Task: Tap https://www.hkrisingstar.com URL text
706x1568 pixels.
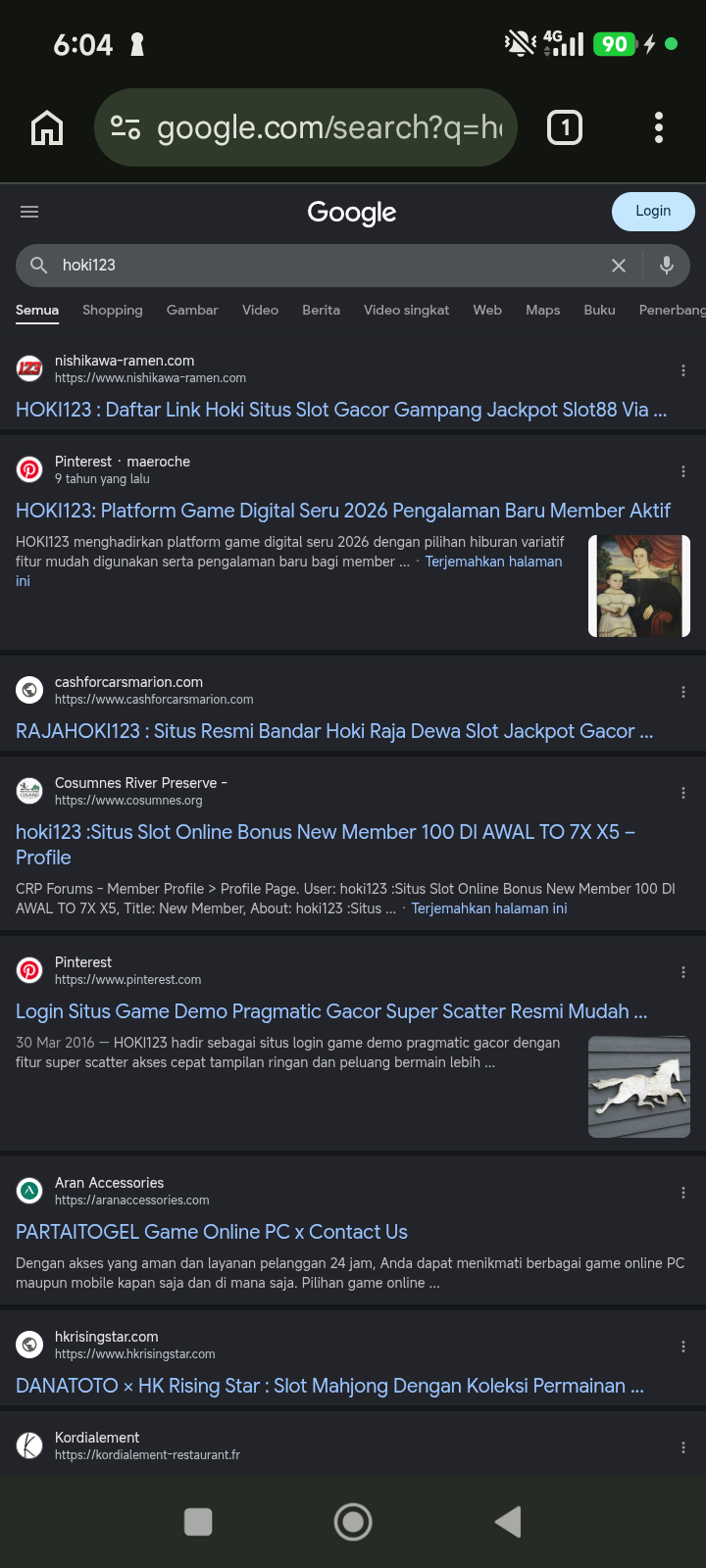Action: (135, 1354)
